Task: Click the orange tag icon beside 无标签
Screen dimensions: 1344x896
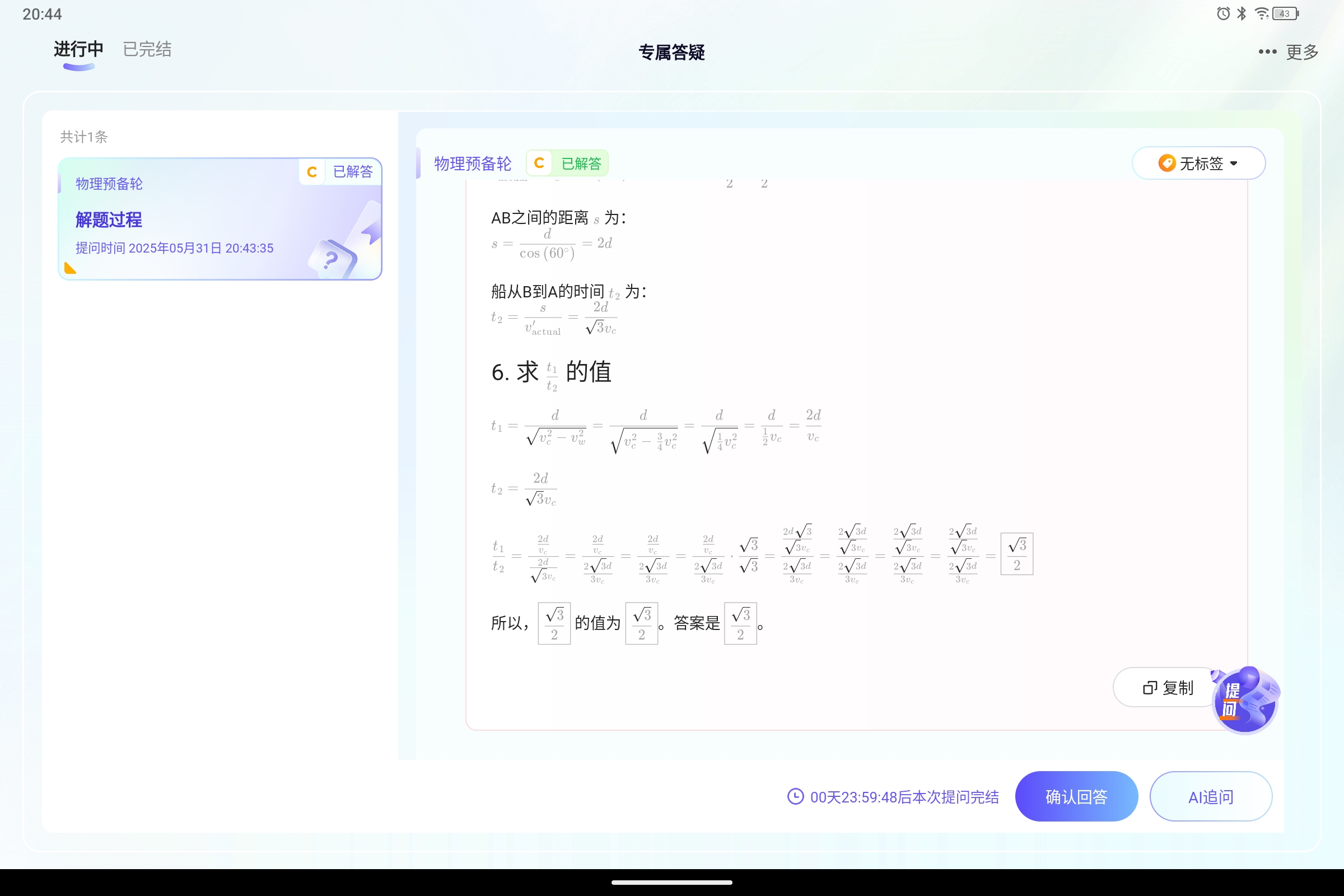Action: (1166, 164)
